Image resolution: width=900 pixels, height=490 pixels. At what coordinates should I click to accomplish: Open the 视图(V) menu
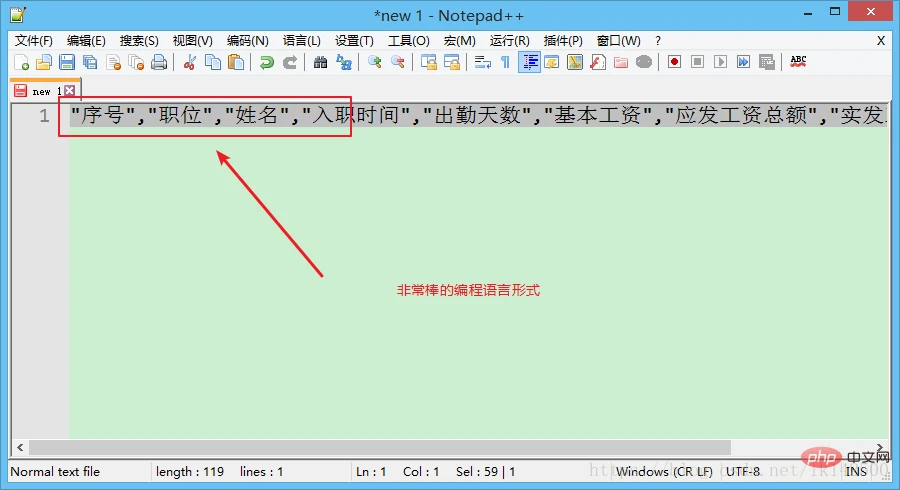pos(192,41)
